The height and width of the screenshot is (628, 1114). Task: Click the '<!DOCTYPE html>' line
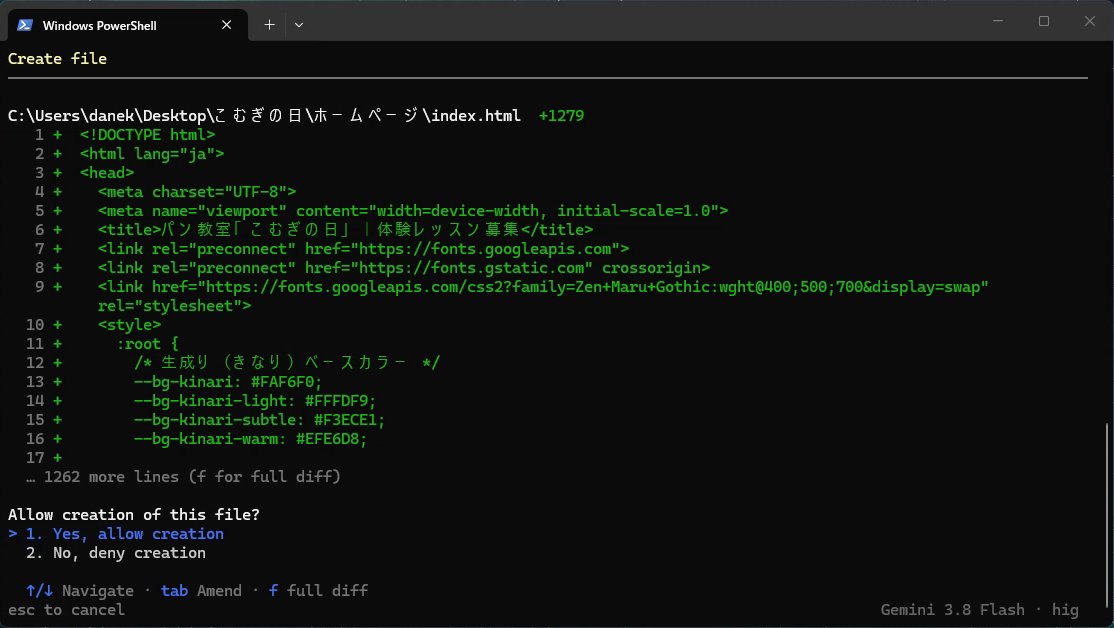pos(147,134)
